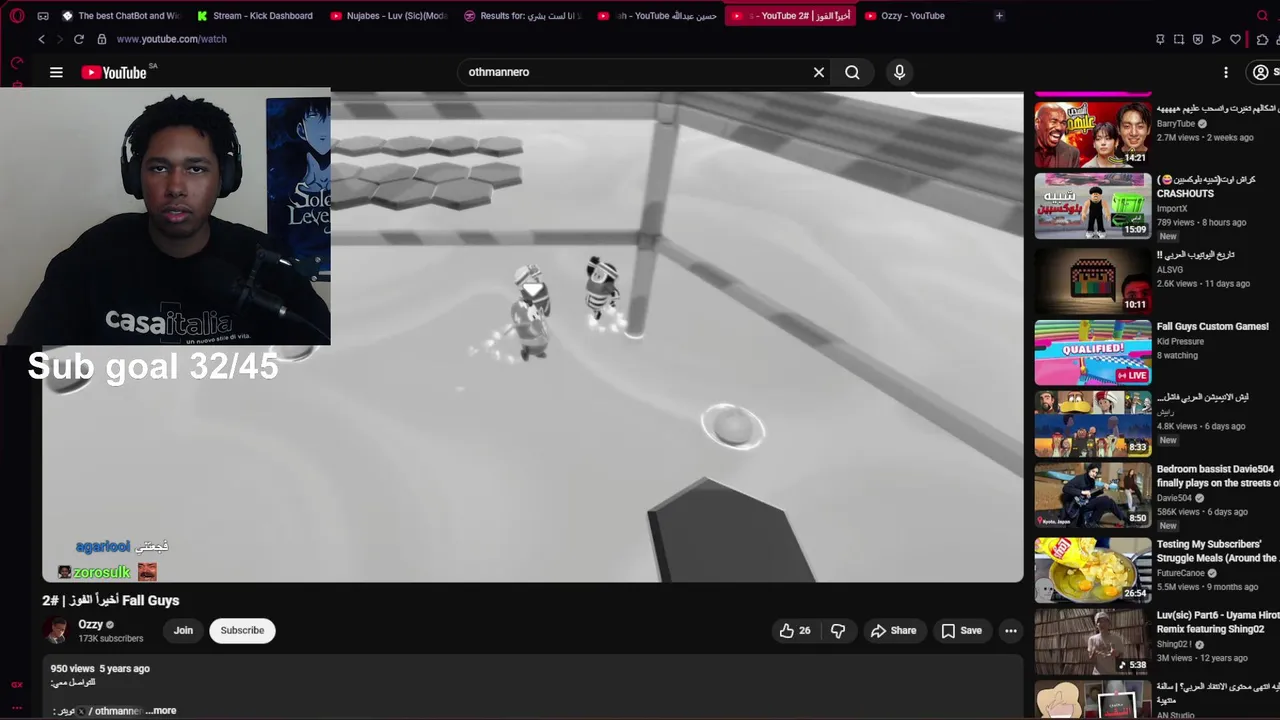
Task: Open Ozzy channel avatar
Action: [x=57, y=630]
